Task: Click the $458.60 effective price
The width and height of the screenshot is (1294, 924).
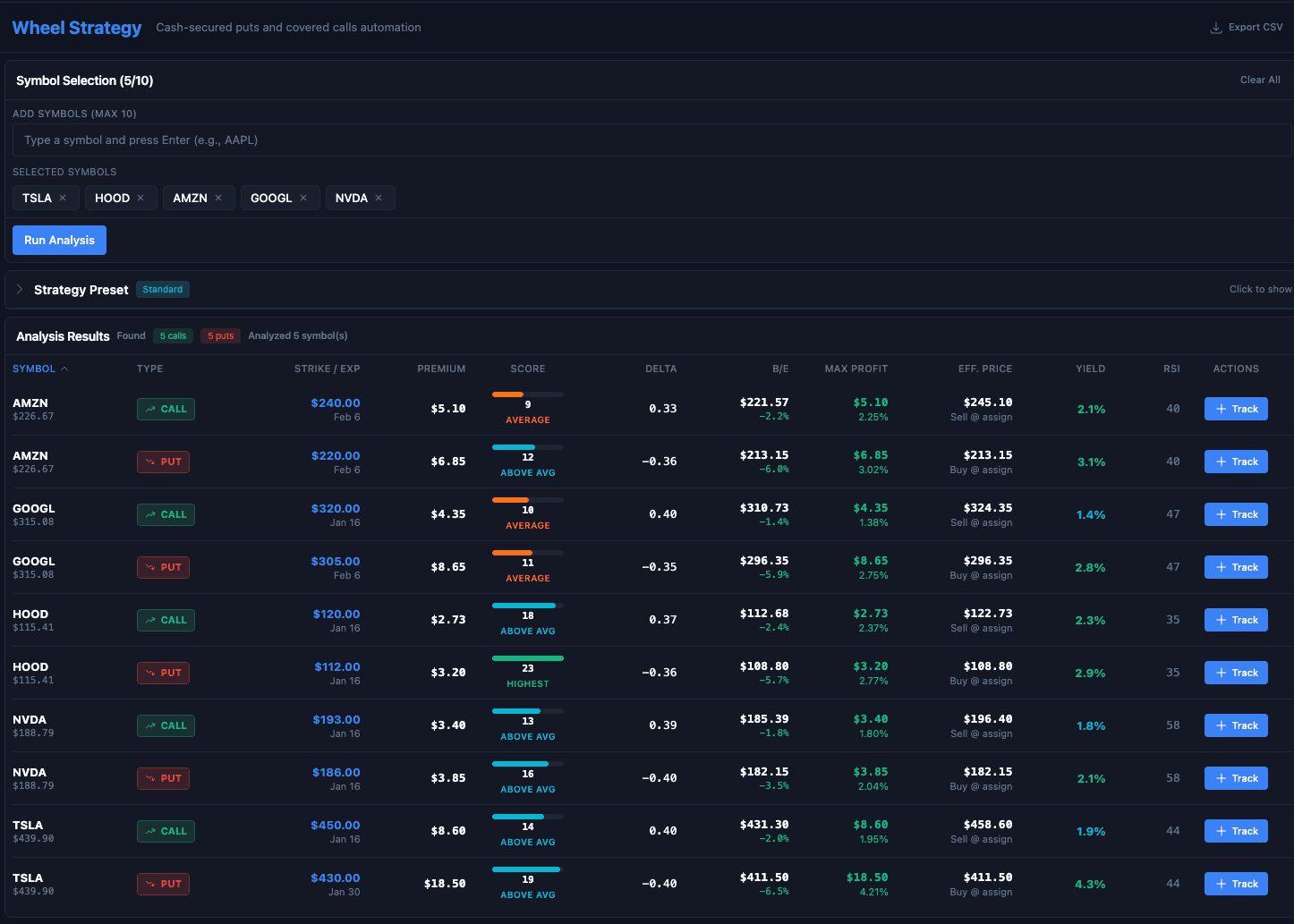Action: (988, 825)
